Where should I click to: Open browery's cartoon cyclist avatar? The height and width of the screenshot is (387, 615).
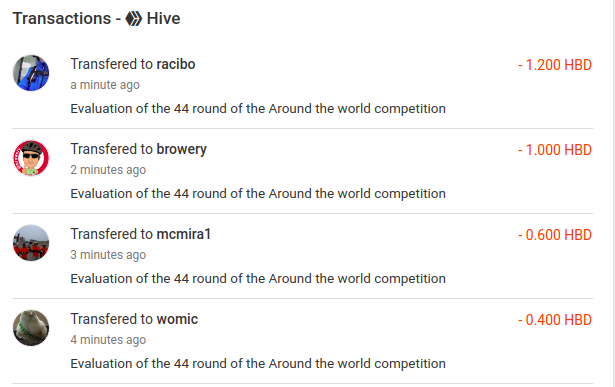(31, 158)
